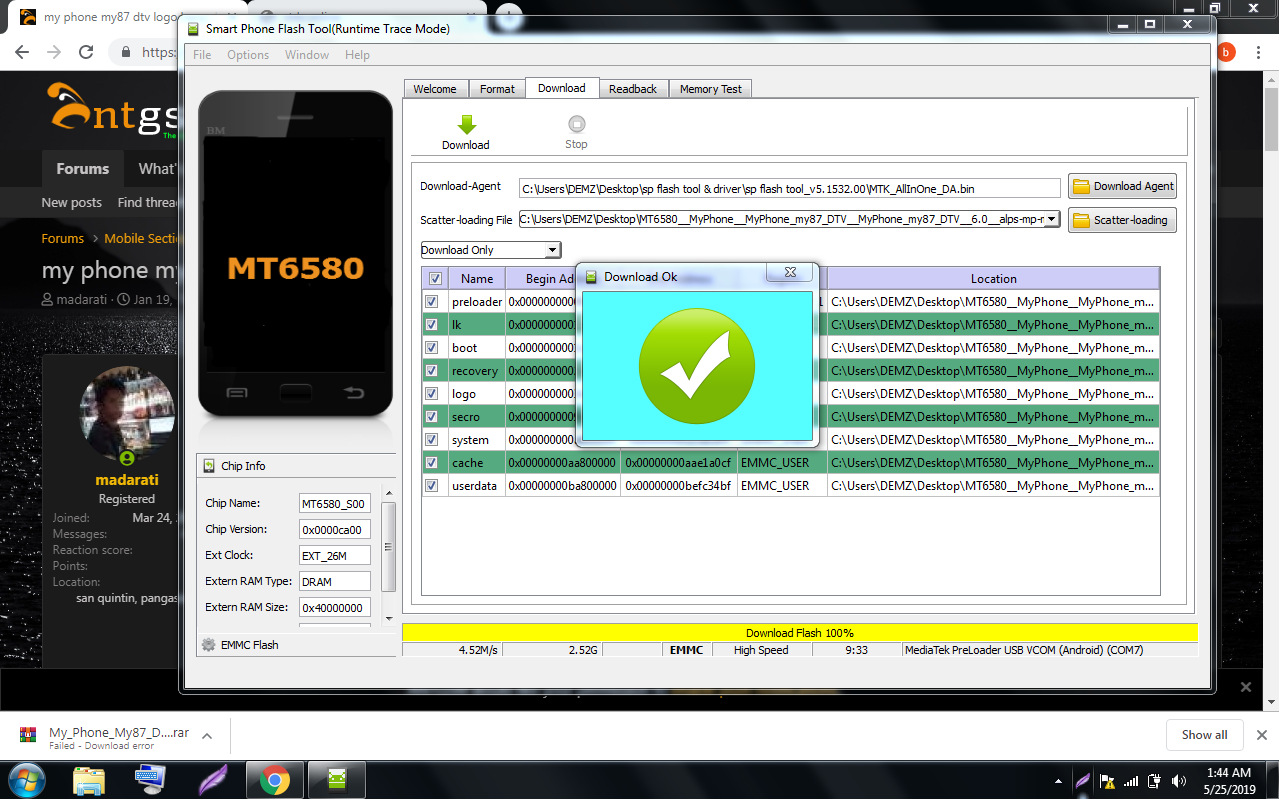This screenshot has height=799, width=1279.
Task: Open the Download Only mode dropdown
Action: [x=490, y=250]
